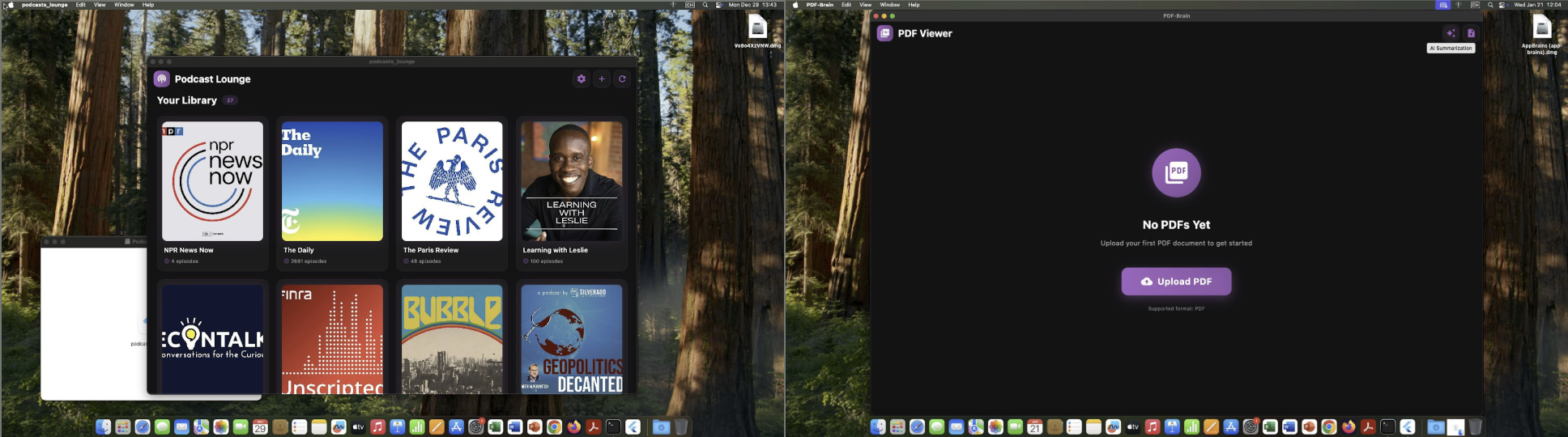1568x437 pixels.
Task: Open Acrobat in dock below PDF Viewer window
Action: (1368, 426)
